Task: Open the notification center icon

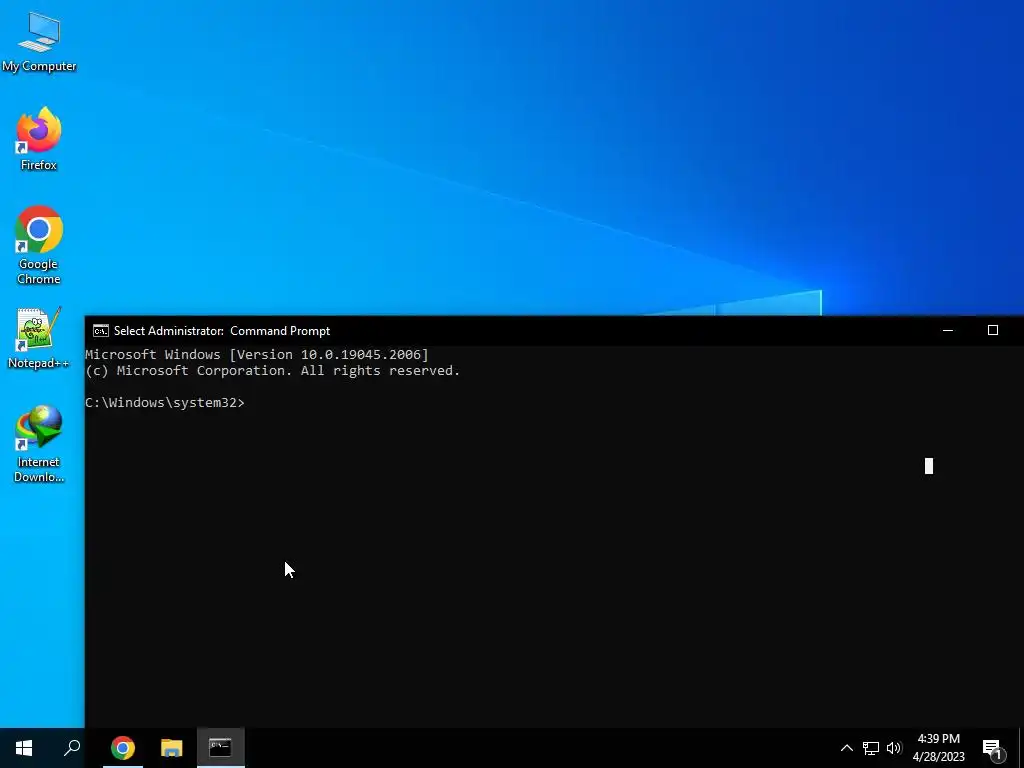Action: pyautogui.click(x=993, y=749)
